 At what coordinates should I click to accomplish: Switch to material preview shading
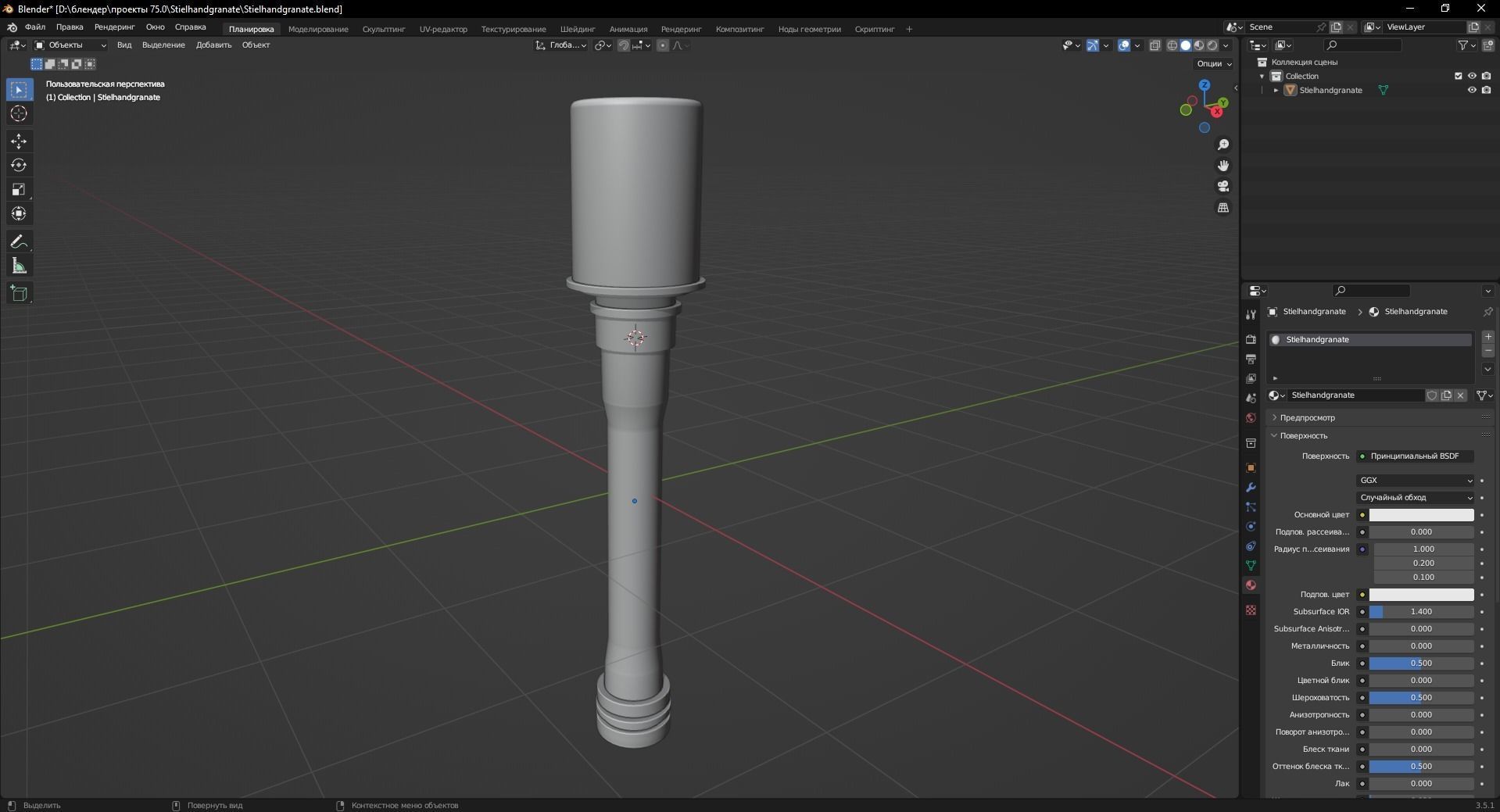[1199, 45]
